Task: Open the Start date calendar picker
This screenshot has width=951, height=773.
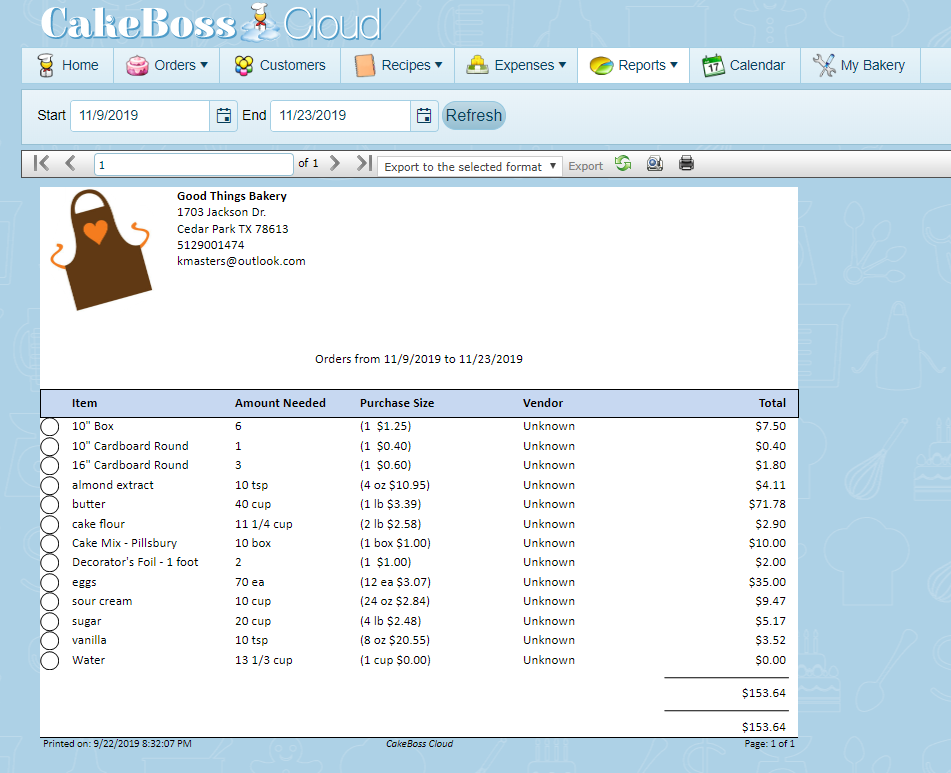Action: (x=222, y=115)
